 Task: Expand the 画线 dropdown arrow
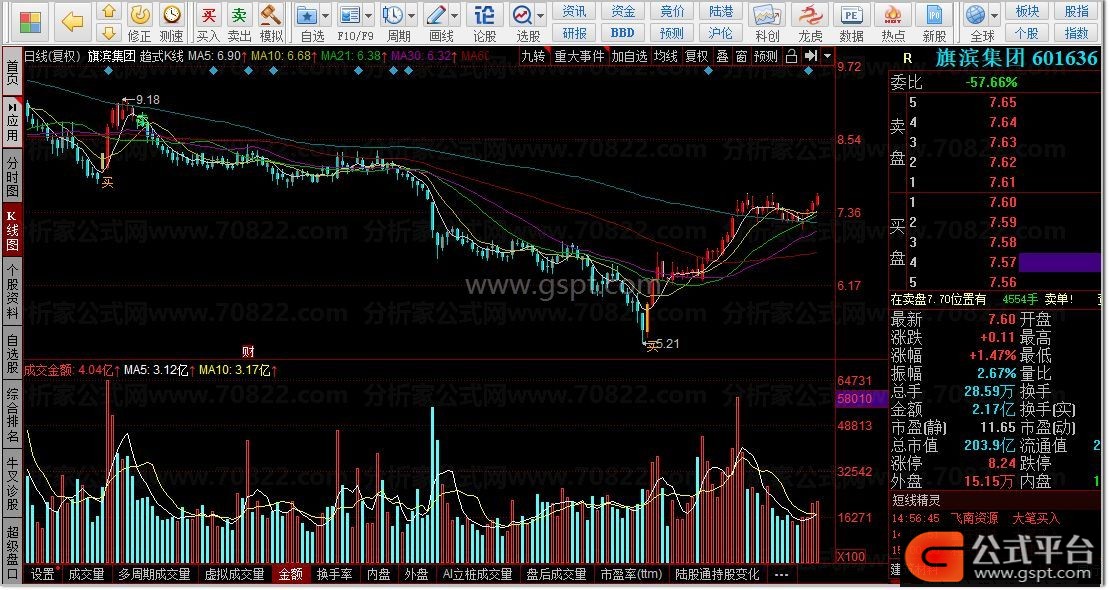[454, 16]
